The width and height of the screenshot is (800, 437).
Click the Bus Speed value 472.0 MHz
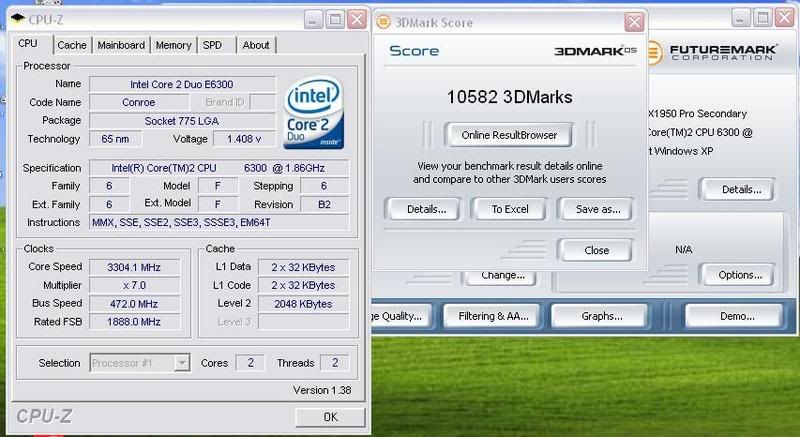point(134,303)
